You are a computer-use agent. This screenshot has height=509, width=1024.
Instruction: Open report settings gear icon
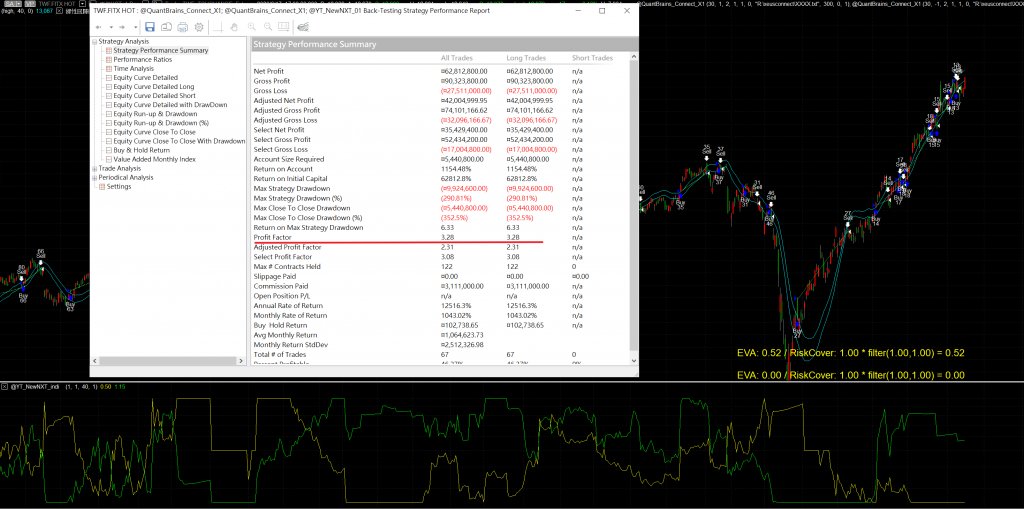click(x=199, y=26)
